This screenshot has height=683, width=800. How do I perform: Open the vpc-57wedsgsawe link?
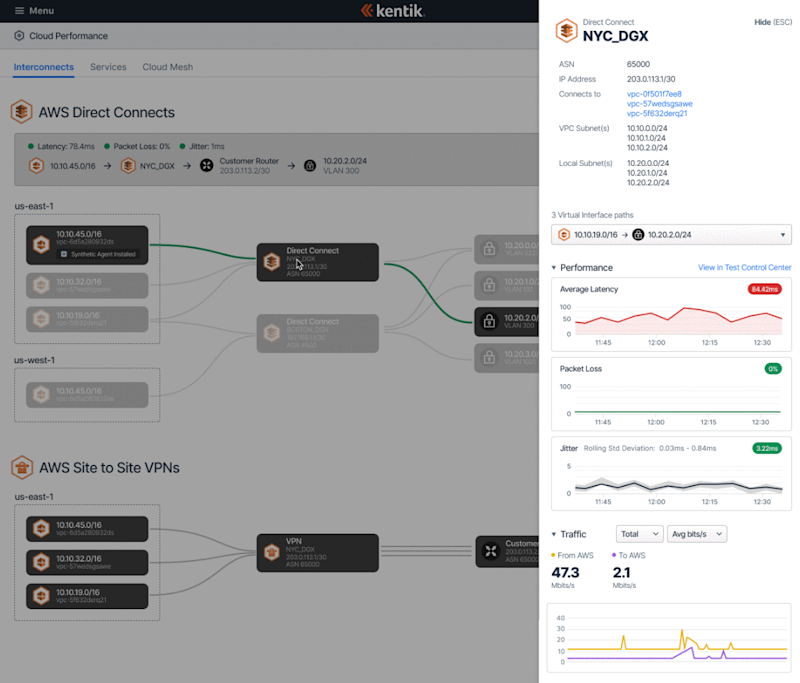click(660, 104)
